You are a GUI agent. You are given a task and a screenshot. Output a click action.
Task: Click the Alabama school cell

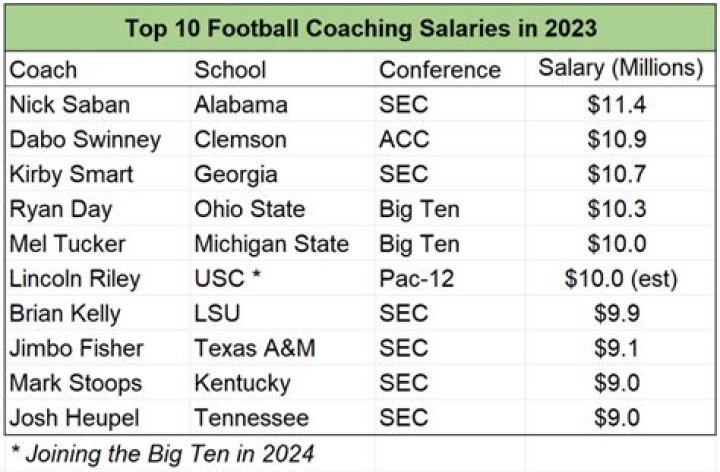point(241,105)
